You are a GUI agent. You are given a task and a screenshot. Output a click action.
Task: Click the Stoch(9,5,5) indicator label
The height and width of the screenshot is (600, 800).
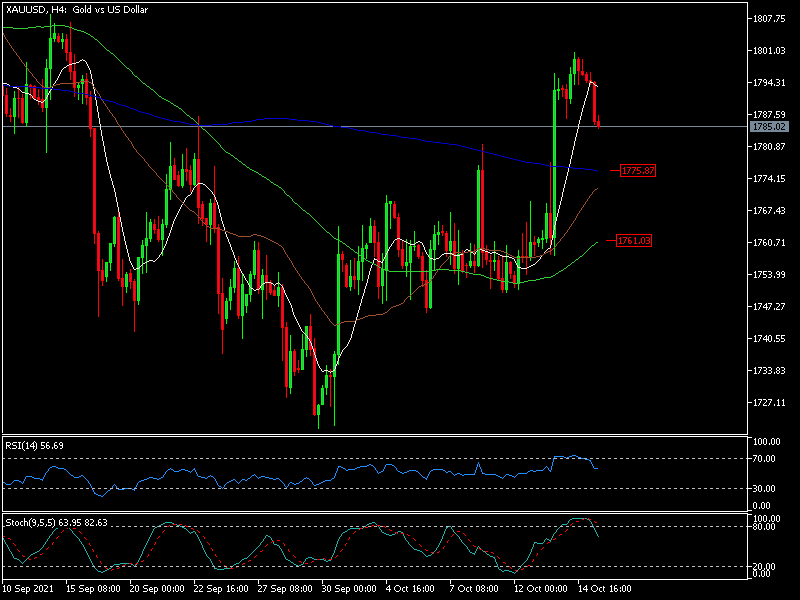(x=56, y=522)
